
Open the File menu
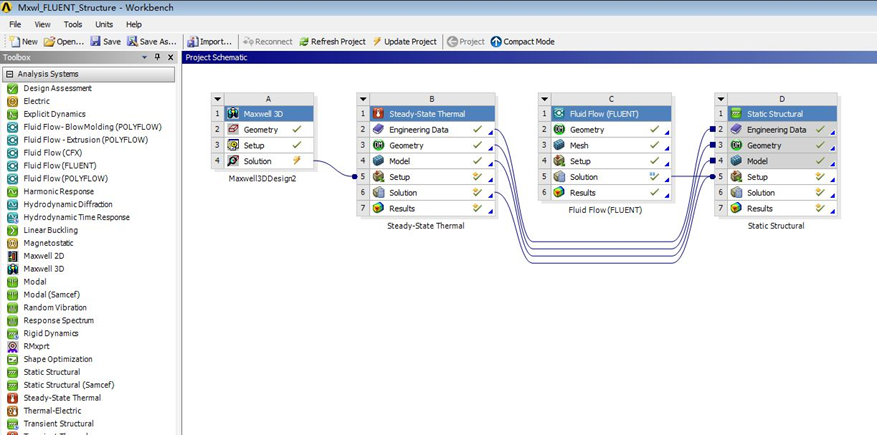[15, 25]
